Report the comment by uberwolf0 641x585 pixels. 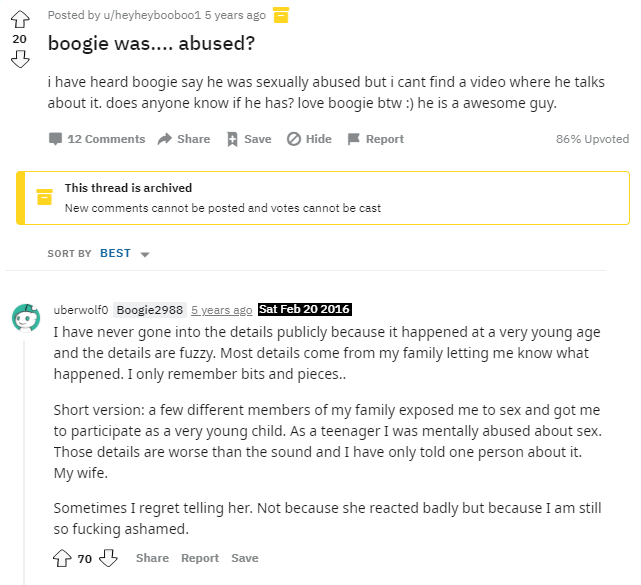point(200,558)
